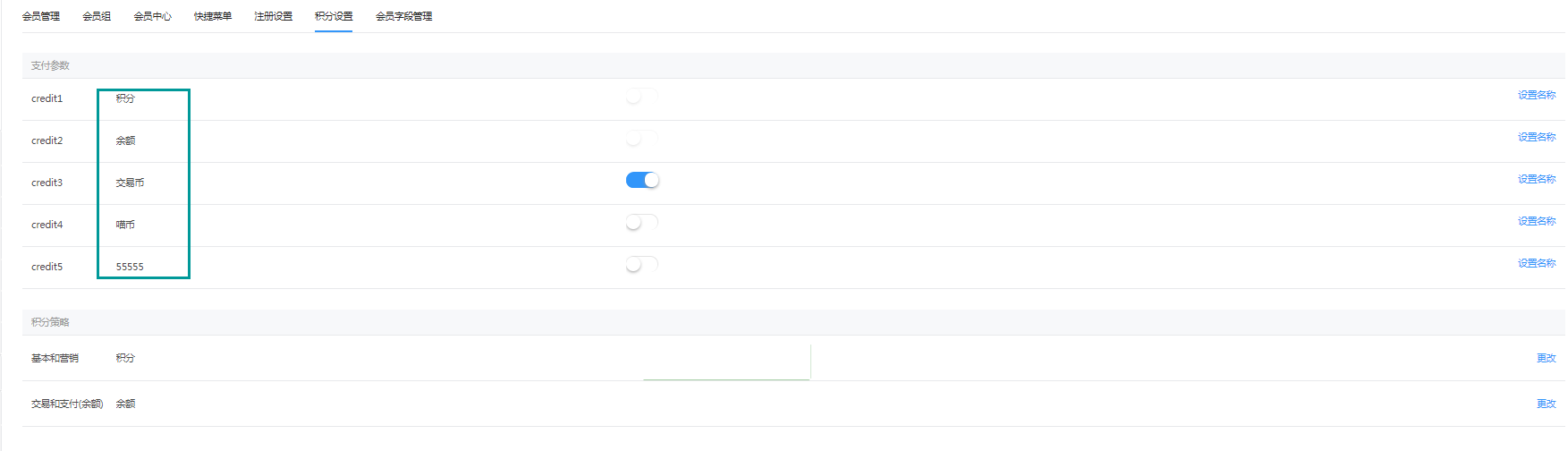Go to the 会员中心 tab
1568x451 pixels.
[153, 16]
